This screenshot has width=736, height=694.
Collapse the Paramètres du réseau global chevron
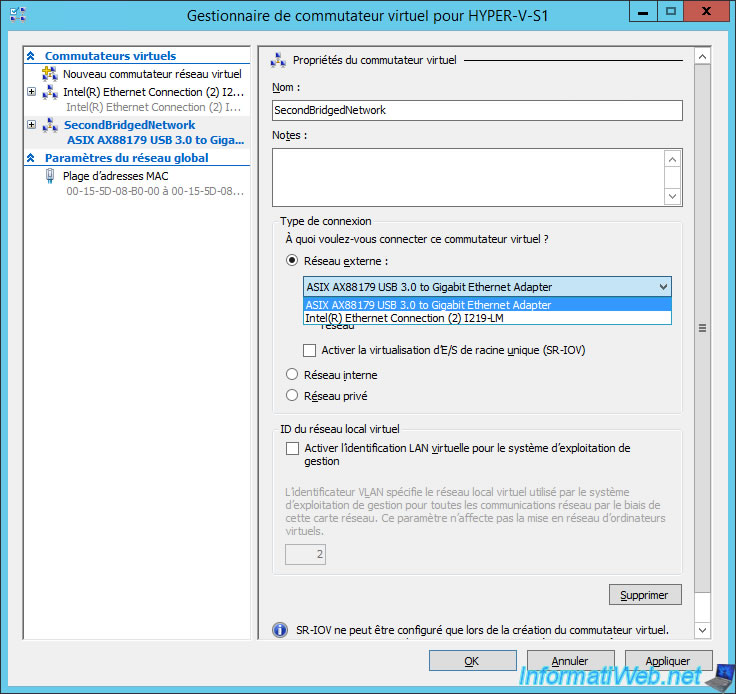coord(31,158)
